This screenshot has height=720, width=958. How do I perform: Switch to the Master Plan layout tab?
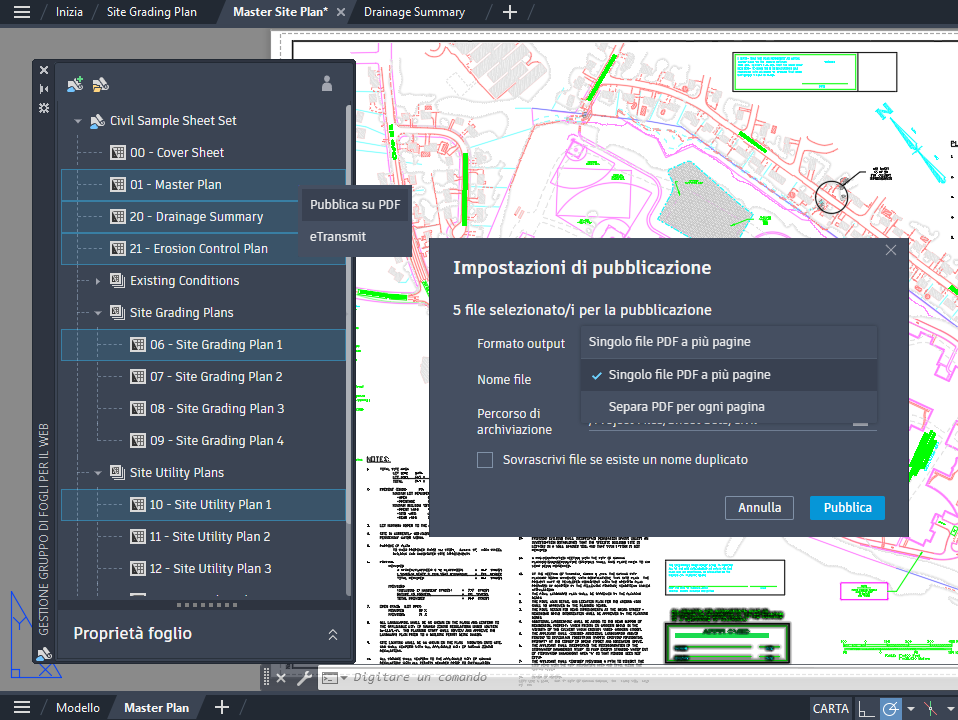coord(156,708)
